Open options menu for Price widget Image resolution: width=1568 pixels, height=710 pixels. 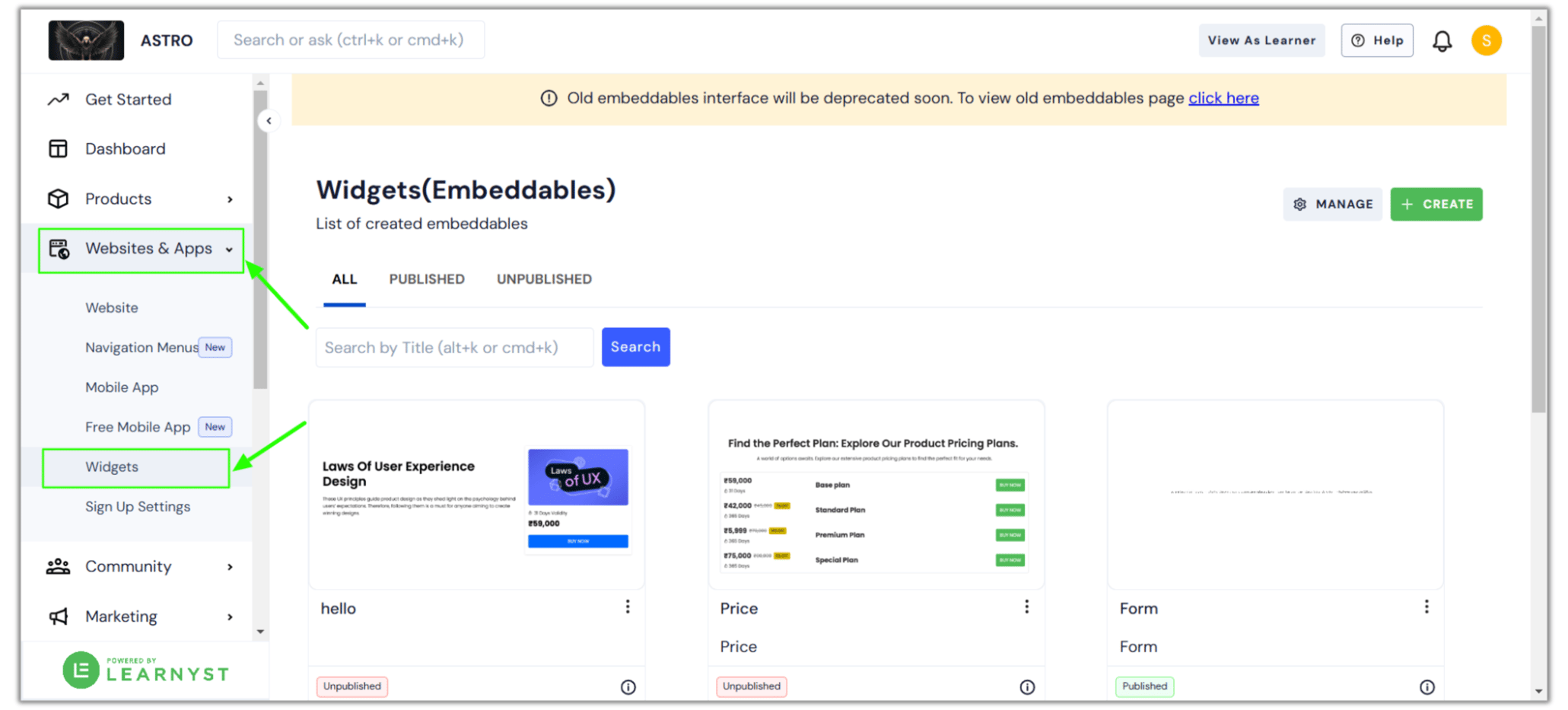point(1027,607)
